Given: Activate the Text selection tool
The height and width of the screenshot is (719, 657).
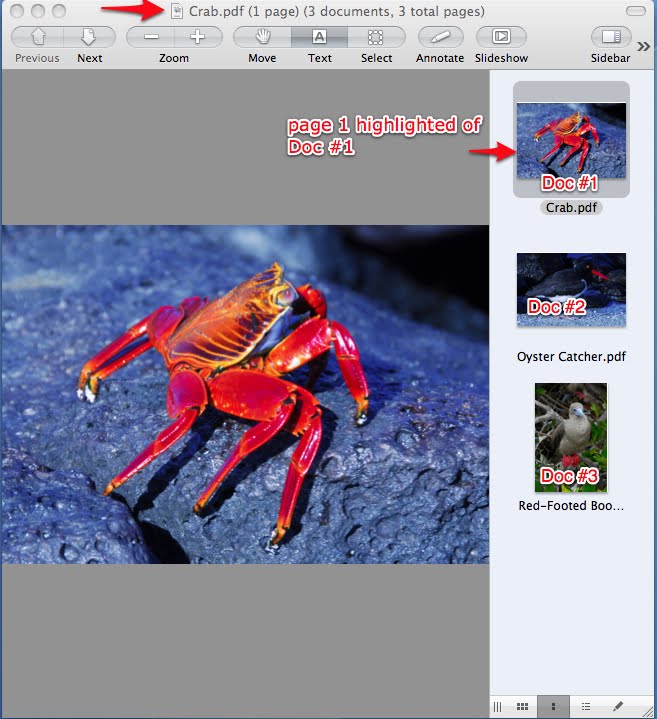Looking at the screenshot, I should (320, 37).
